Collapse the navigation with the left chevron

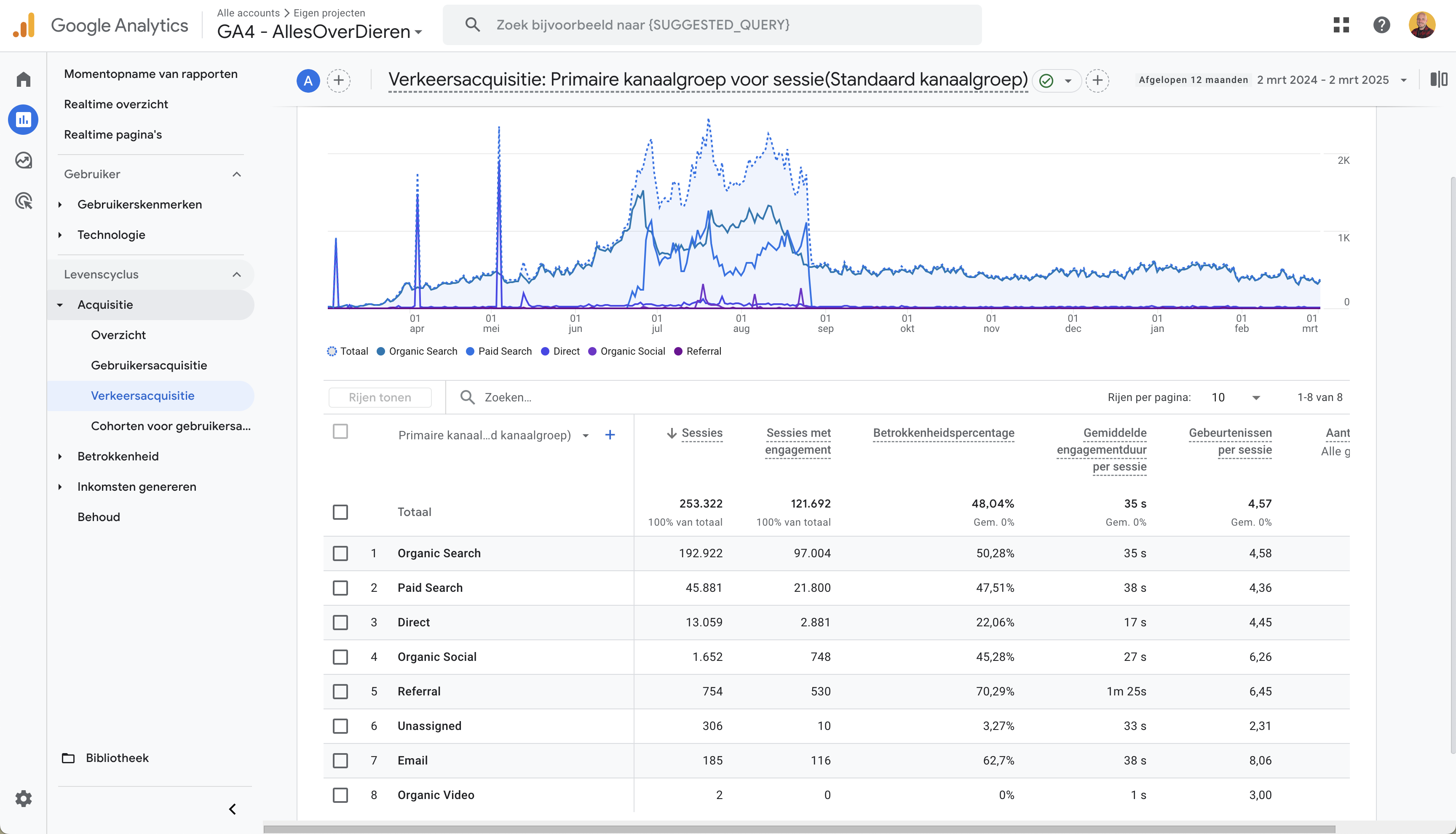tap(233, 810)
